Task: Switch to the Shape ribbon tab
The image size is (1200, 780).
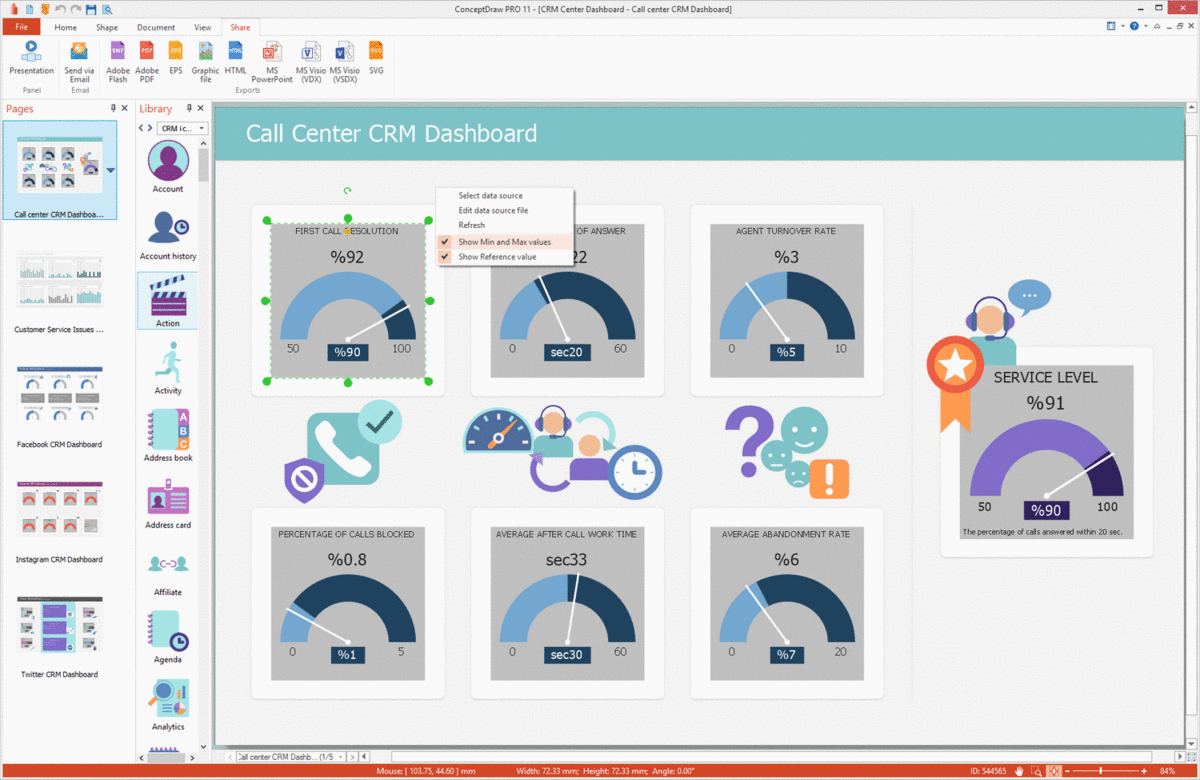Action: pyautogui.click(x=107, y=27)
